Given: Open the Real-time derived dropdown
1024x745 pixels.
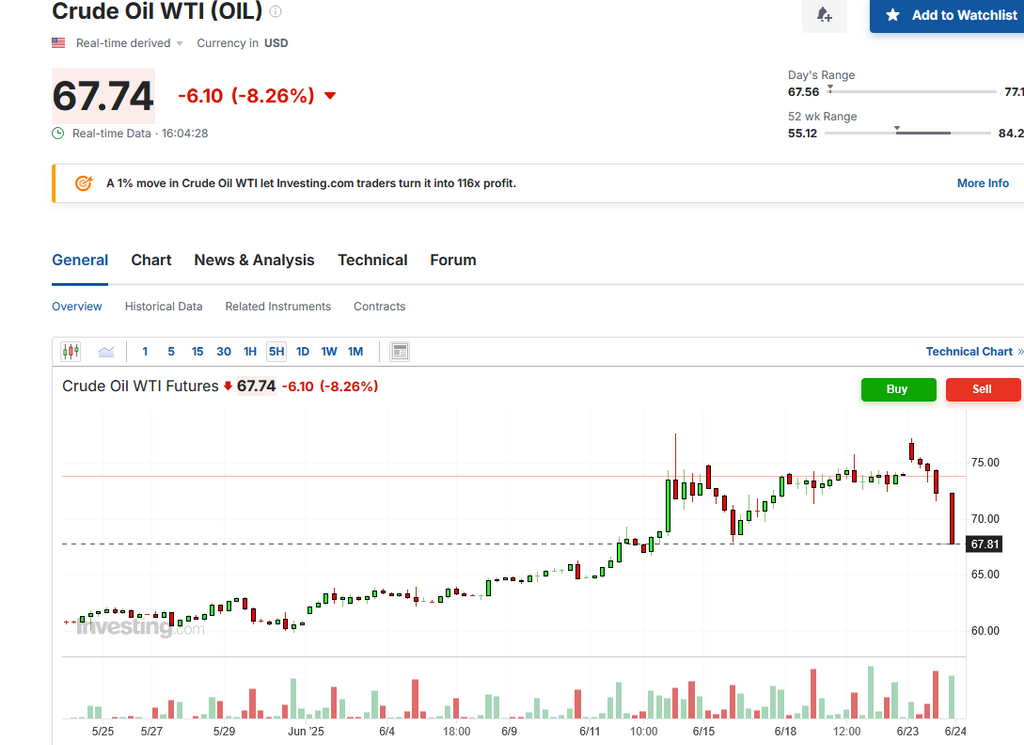Looking at the screenshot, I should 129,43.
